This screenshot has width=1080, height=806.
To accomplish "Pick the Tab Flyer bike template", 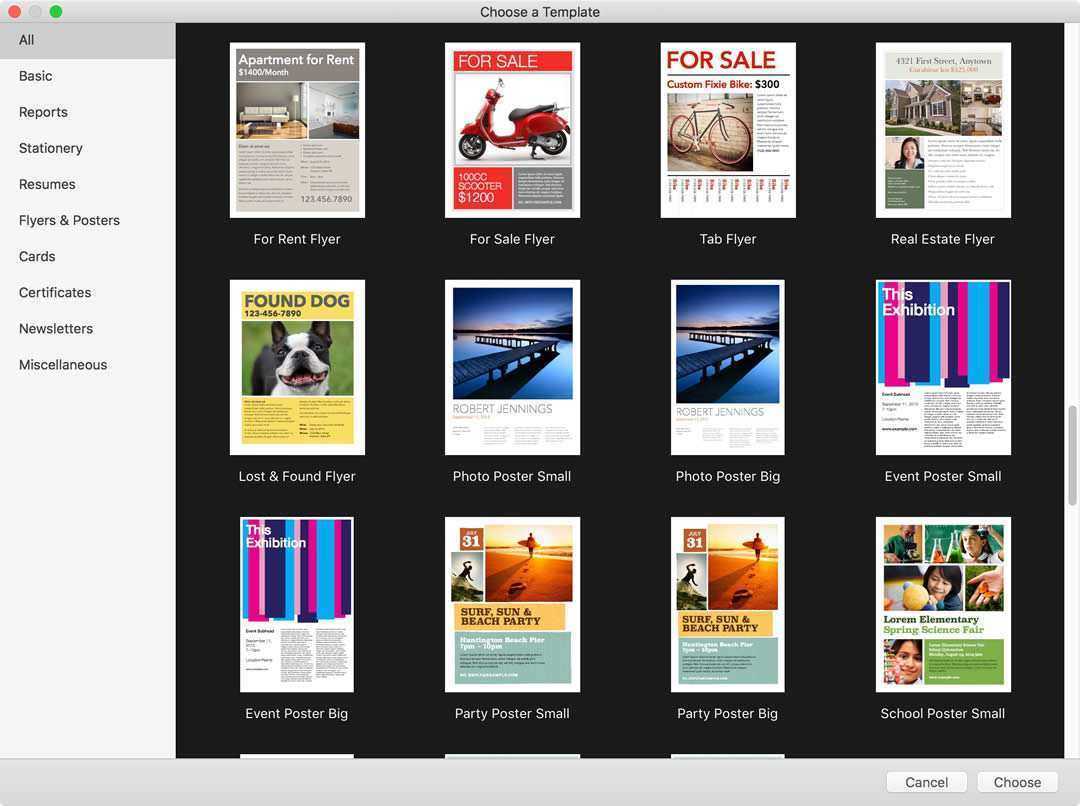I will coord(728,130).
